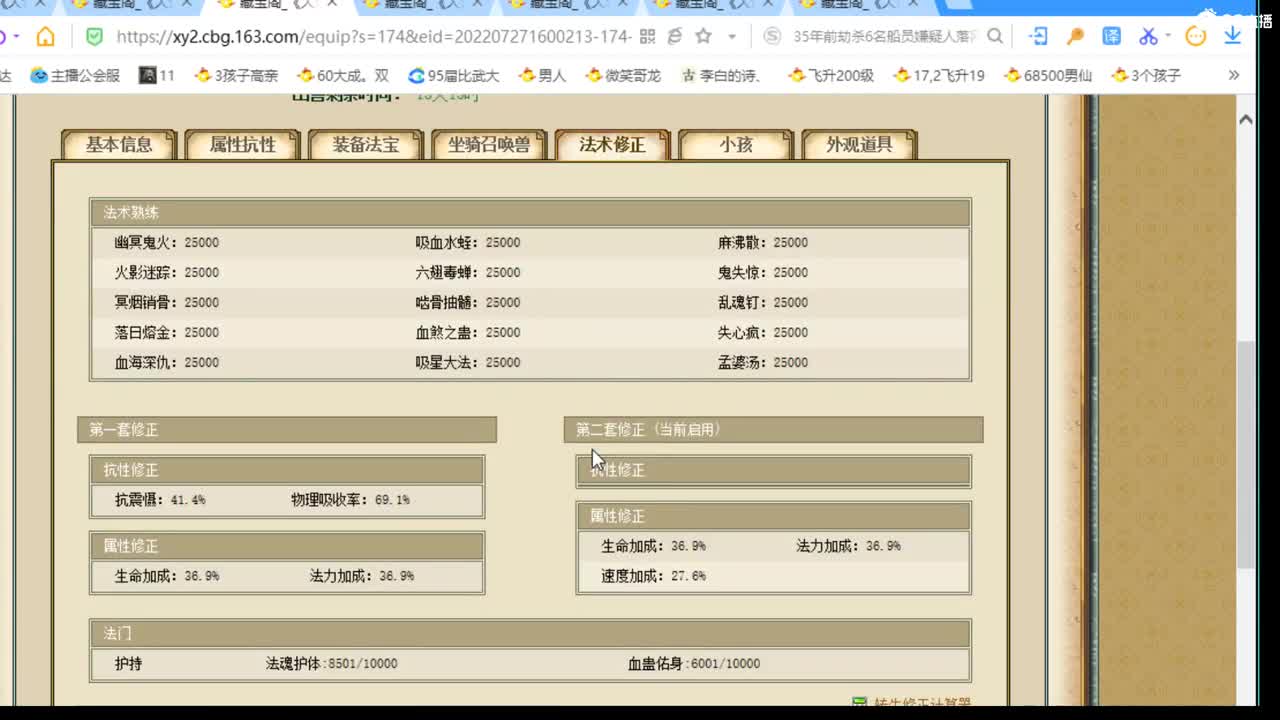Open the 飞升200级 bookmark
This screenshot has height=720, width=1280.
pyautogui.click(x=831, y=75)
